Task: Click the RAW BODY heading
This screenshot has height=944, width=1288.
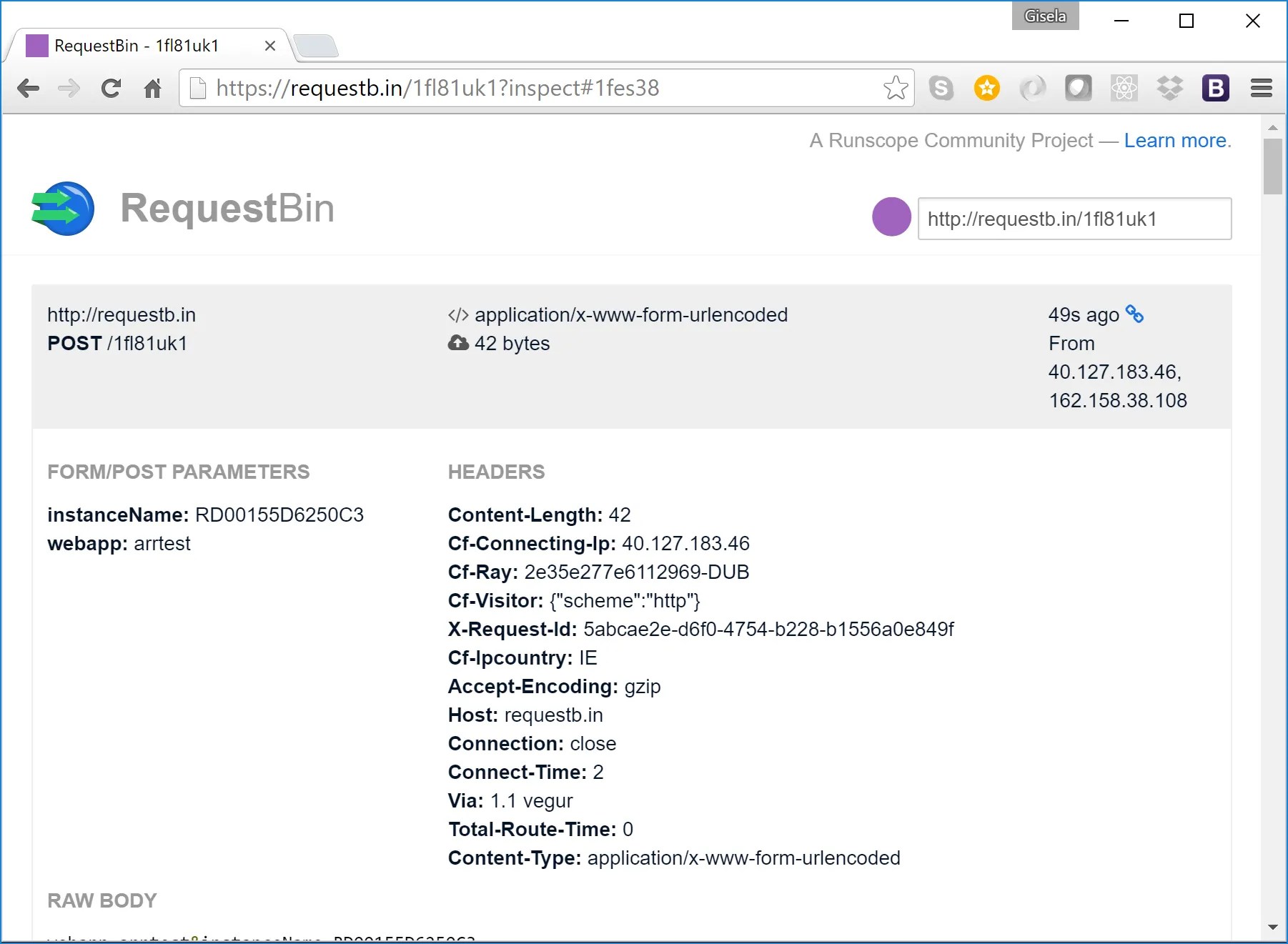Action: tap(102, 901)
